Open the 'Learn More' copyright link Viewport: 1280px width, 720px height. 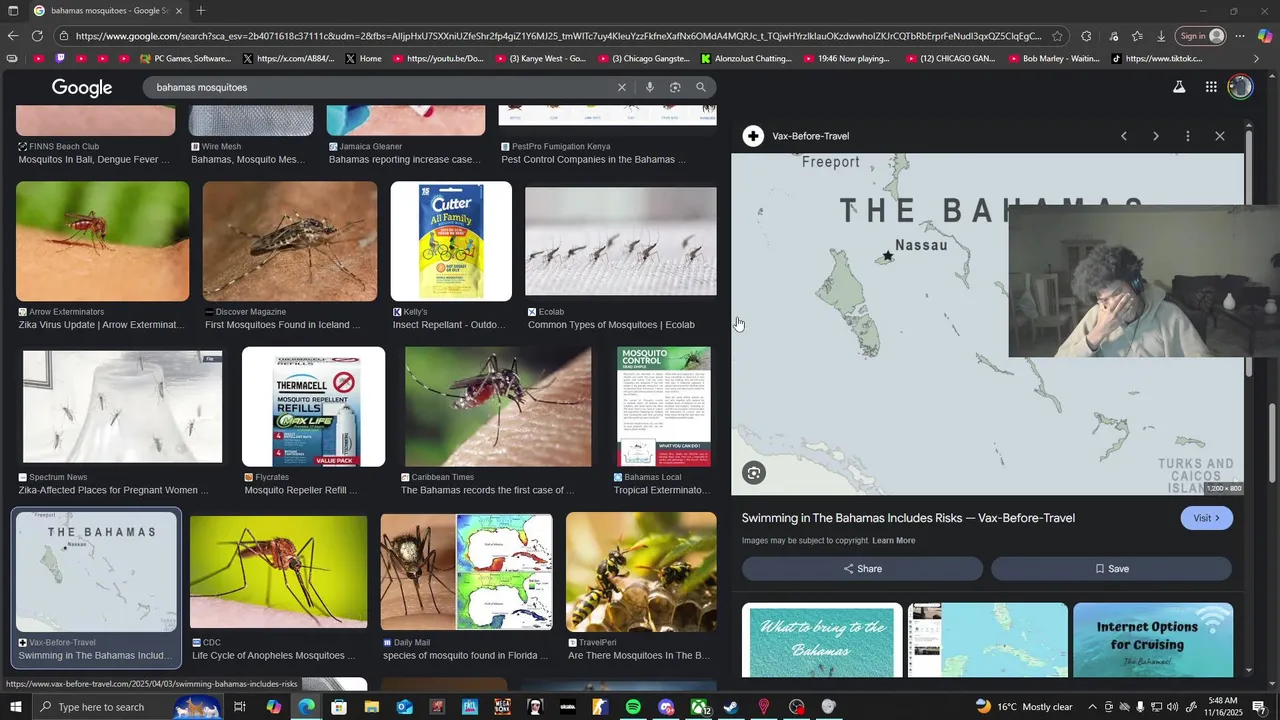pos(893,541)
